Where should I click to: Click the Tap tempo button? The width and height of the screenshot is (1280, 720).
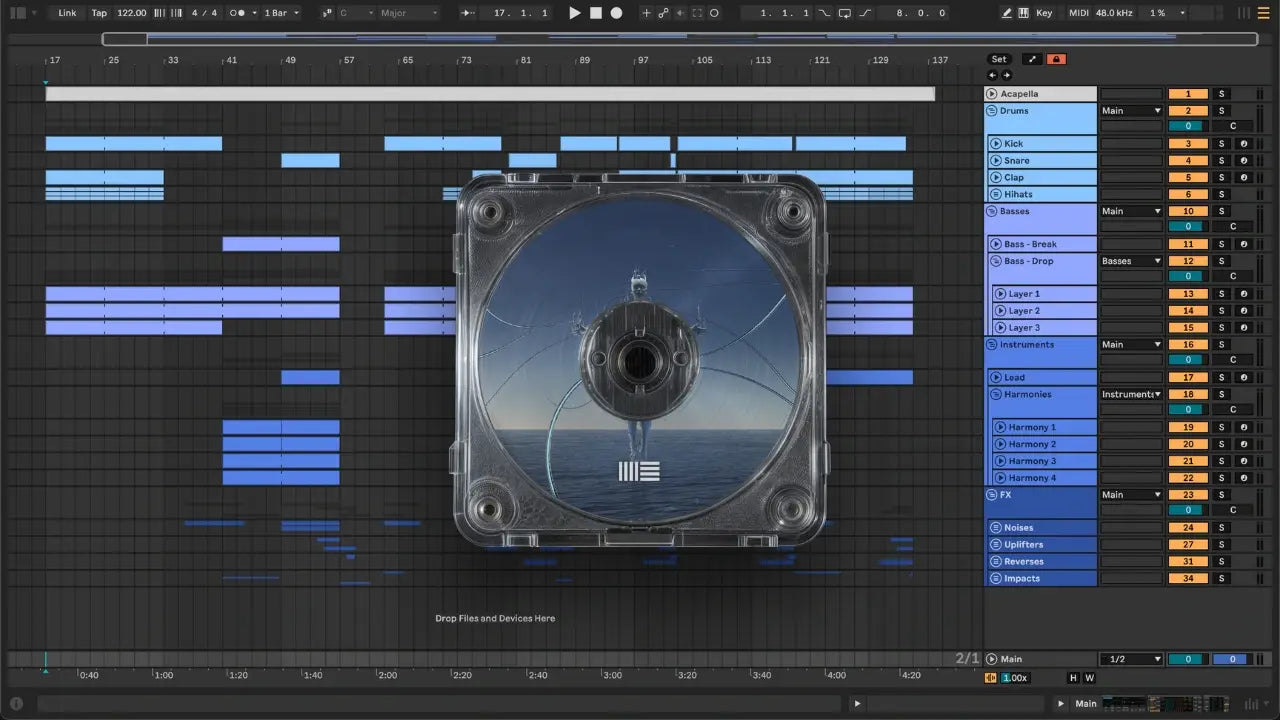pos(99,13)
